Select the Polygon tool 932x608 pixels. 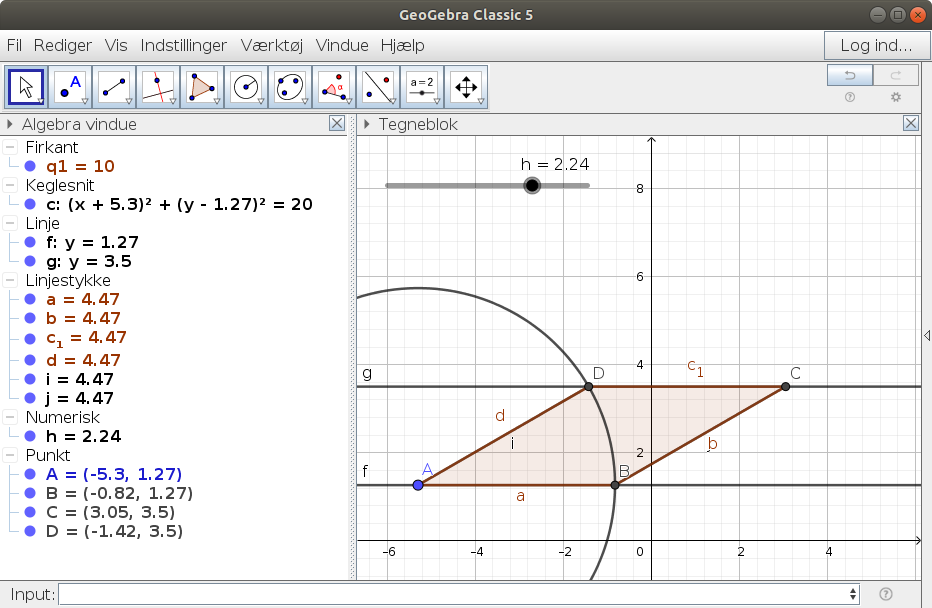pos(202,87)
